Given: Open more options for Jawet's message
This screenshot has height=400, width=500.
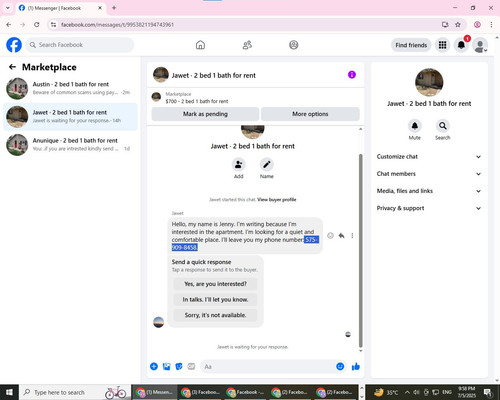Looking at the screenshot, I should pos(352,236).
